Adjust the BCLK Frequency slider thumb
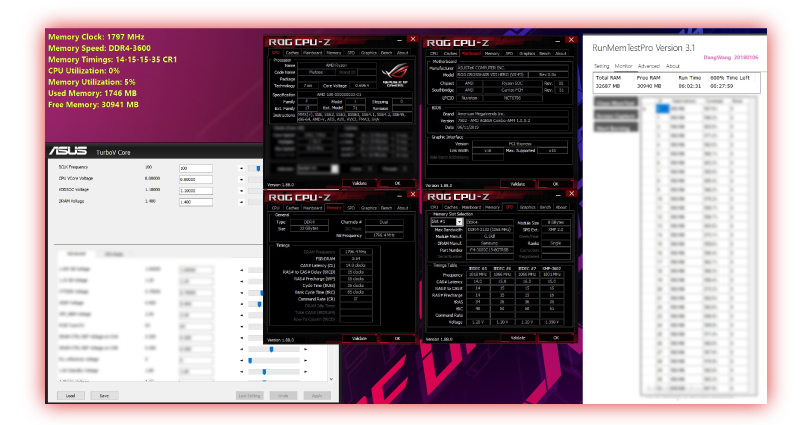The image size is (811, 425). tap(258, 168)
